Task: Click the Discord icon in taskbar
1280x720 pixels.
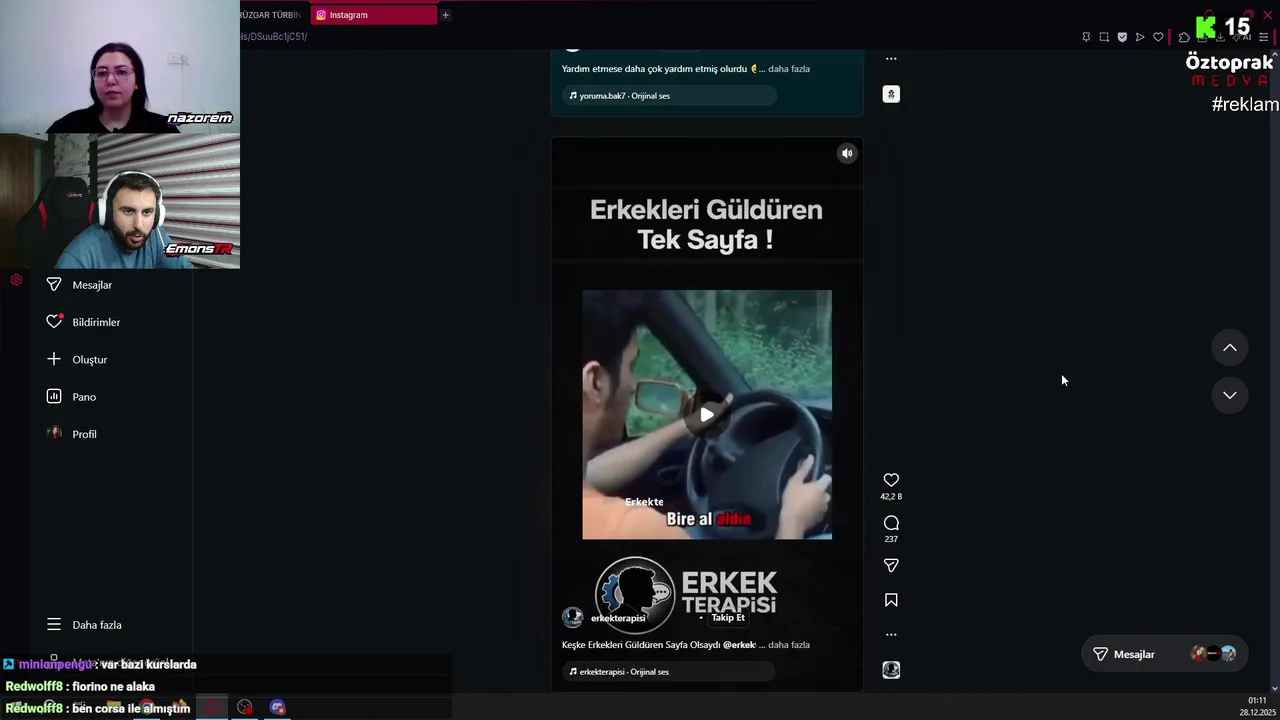Action: click(x=278, y=707)
